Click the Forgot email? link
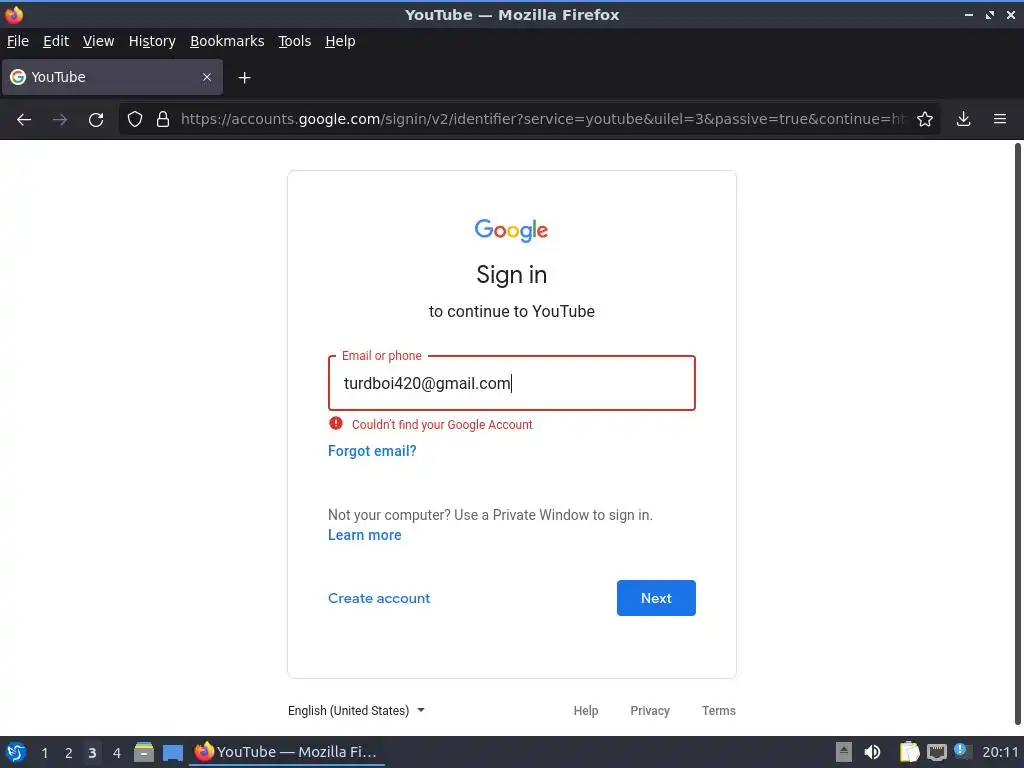 tap(372, 451)
